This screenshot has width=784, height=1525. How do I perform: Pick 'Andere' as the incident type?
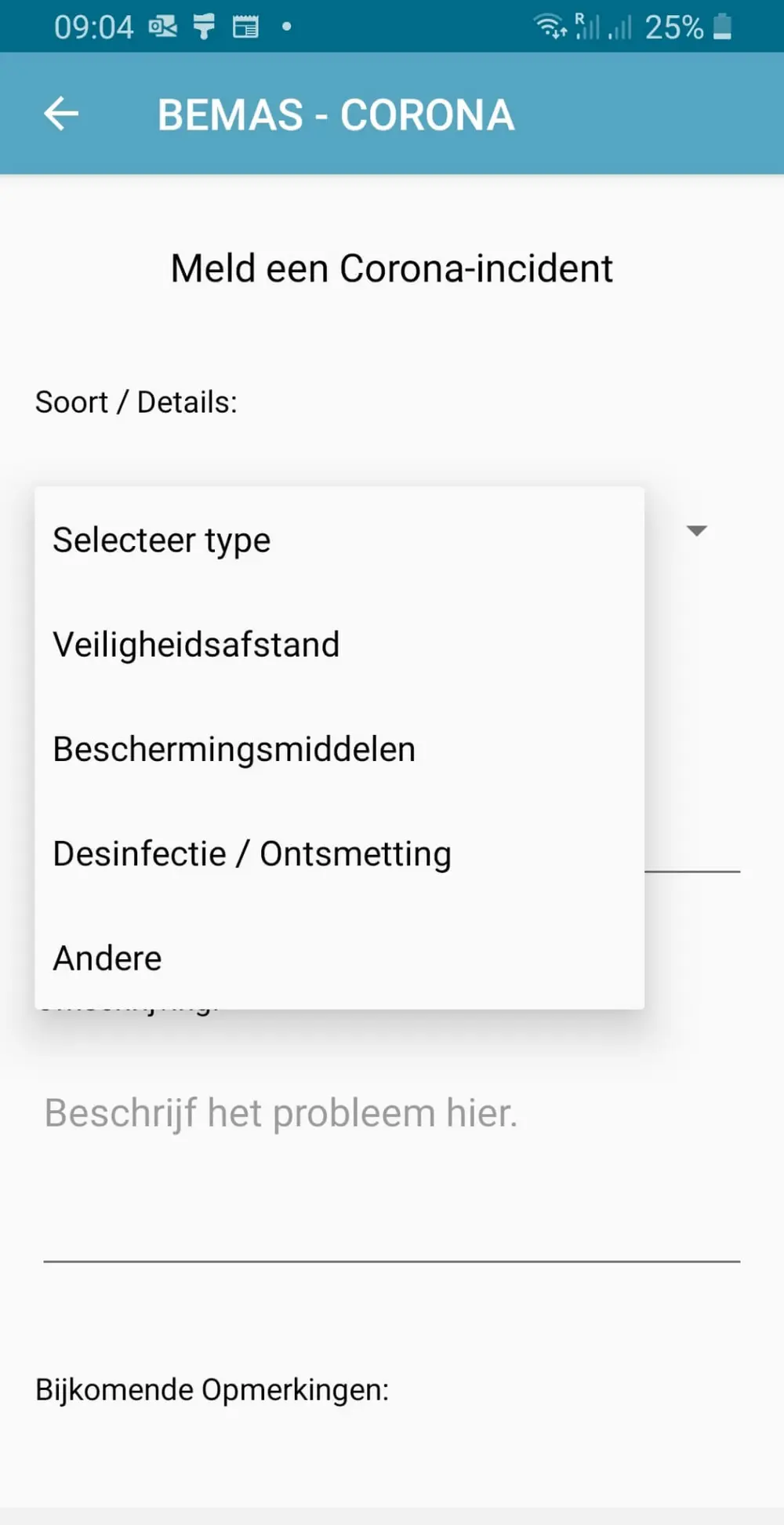click(107, 957)
